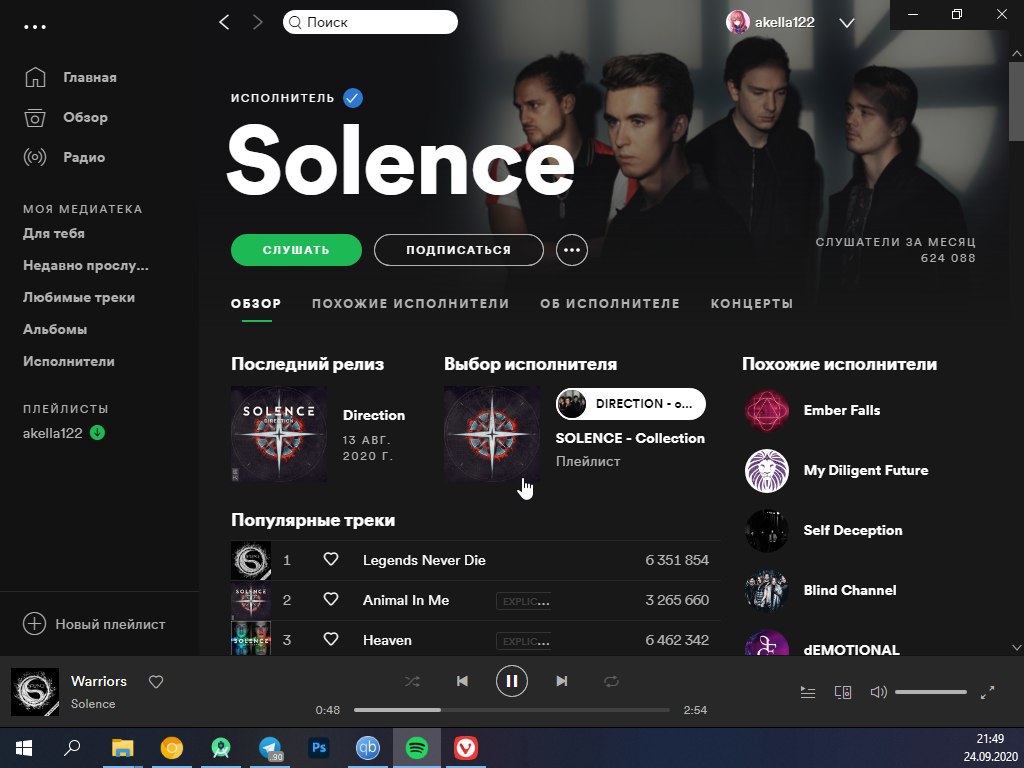Save Warriors with the heart icon
The width and height of the screenshot is (1024, 768).
coord(156,682)
